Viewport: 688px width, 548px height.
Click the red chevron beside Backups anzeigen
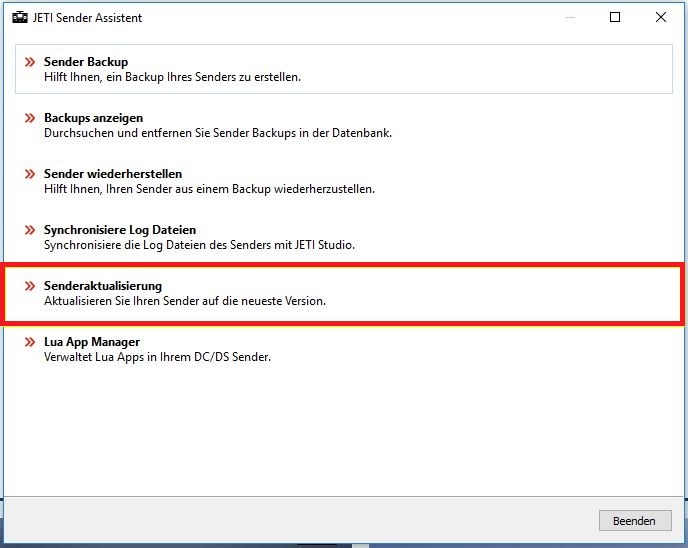pyautogui.click(x=30, y=118)
